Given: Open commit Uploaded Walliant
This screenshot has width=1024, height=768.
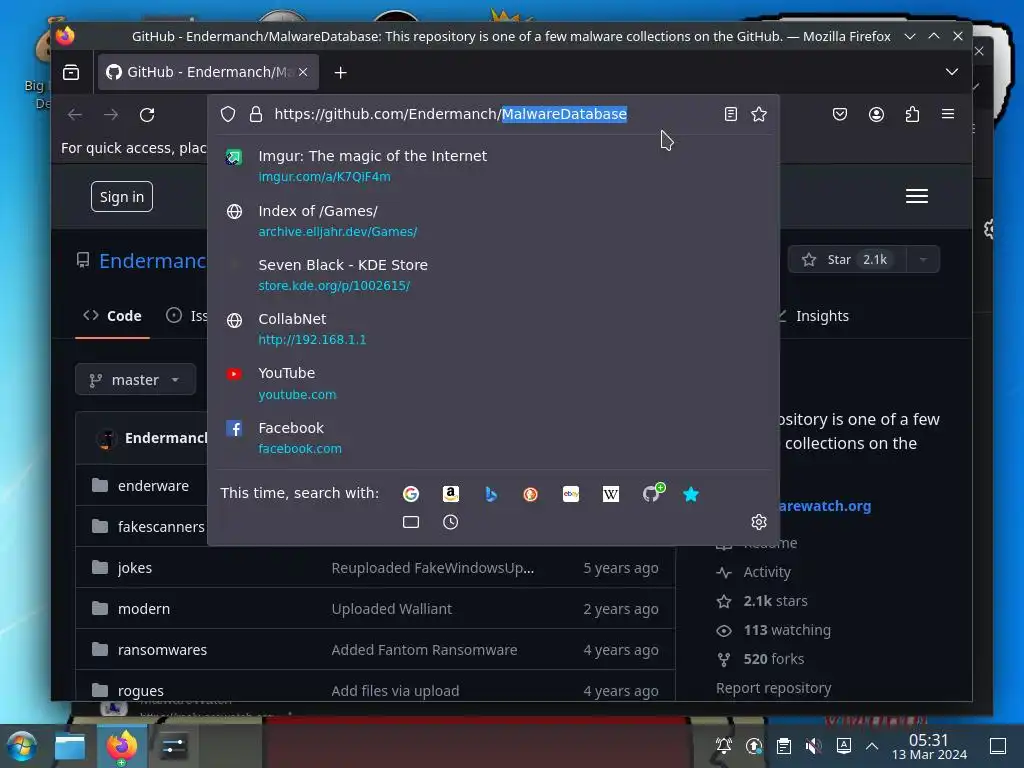Looking at the screenshot, I should coord(391,609).
